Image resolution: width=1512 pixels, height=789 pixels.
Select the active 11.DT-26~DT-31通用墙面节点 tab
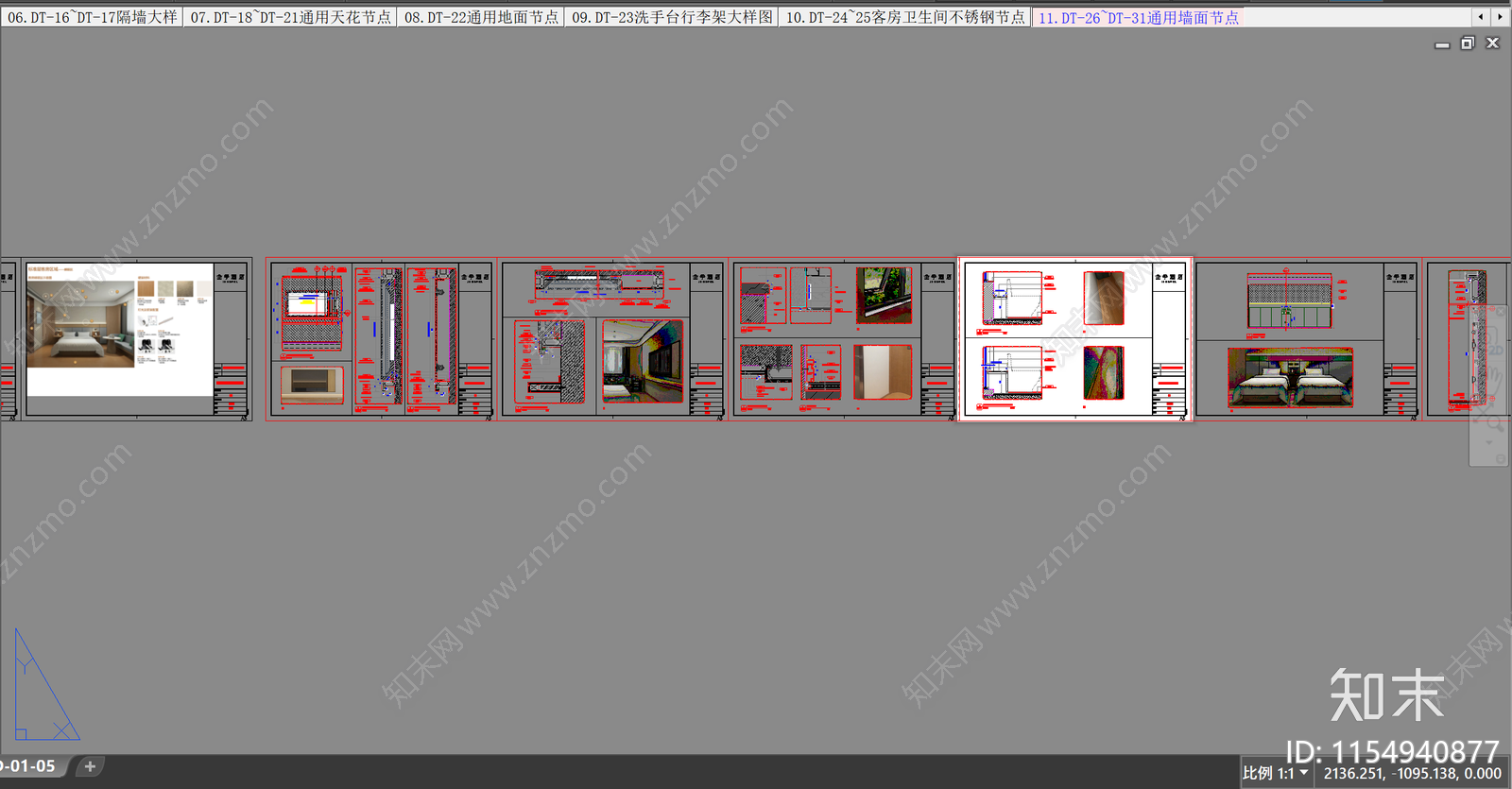click(x=1139, y=17)
